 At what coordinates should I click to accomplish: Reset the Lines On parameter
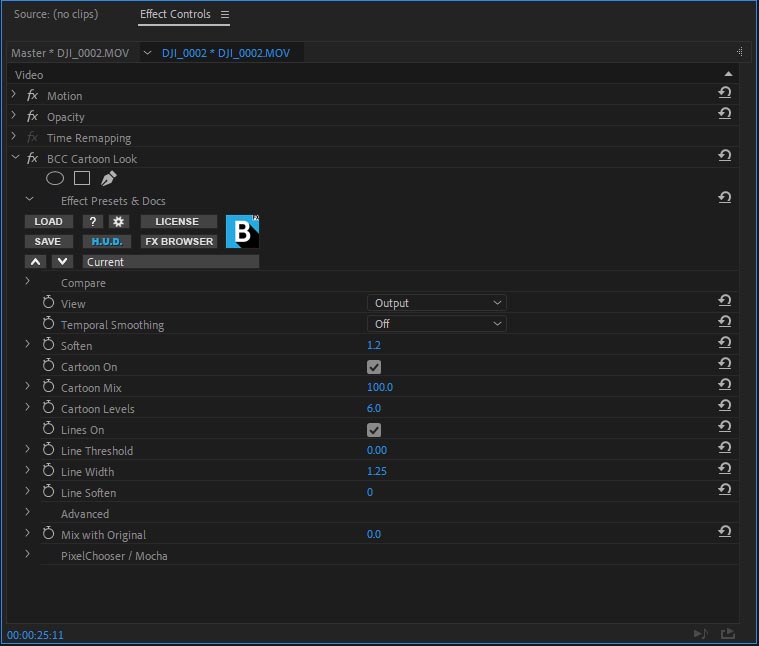click(724, 426)
